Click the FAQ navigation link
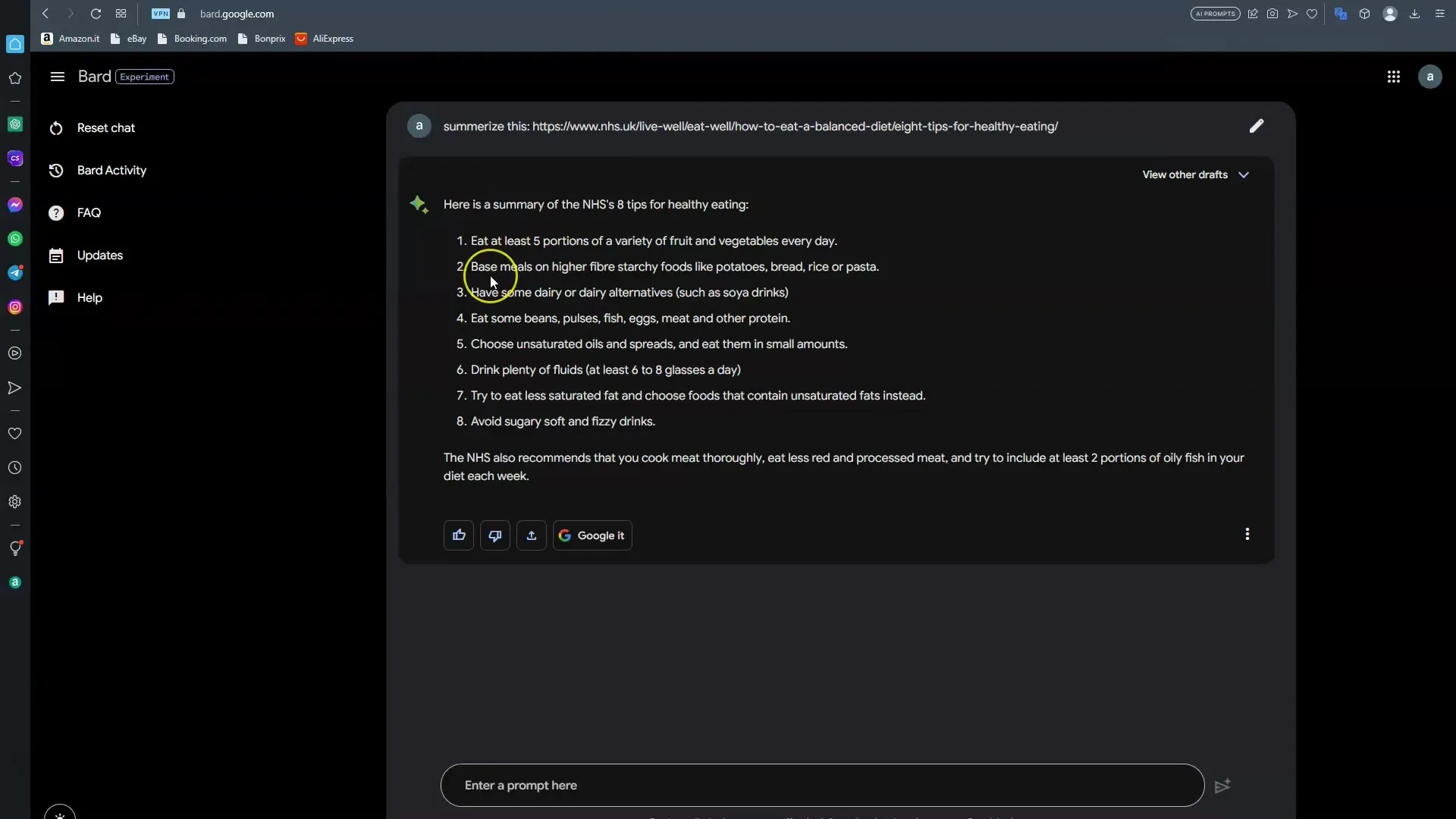 pos(89,212)
